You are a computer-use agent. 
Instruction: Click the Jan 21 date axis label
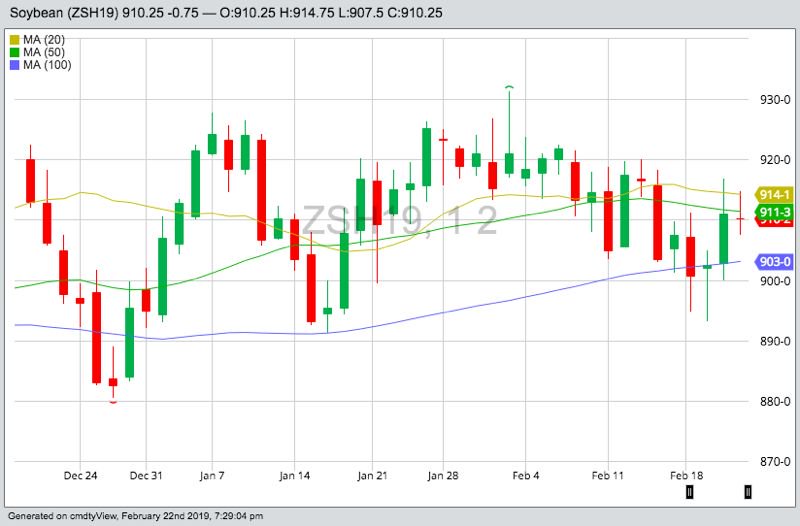coord(372,476)
